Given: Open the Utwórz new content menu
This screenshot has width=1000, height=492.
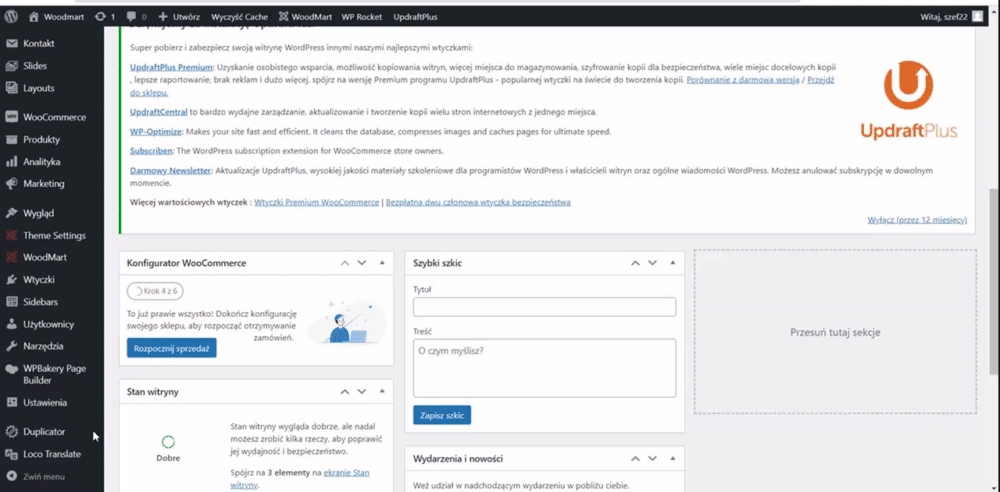Looking at the screenshot, I should coord(179,17).
